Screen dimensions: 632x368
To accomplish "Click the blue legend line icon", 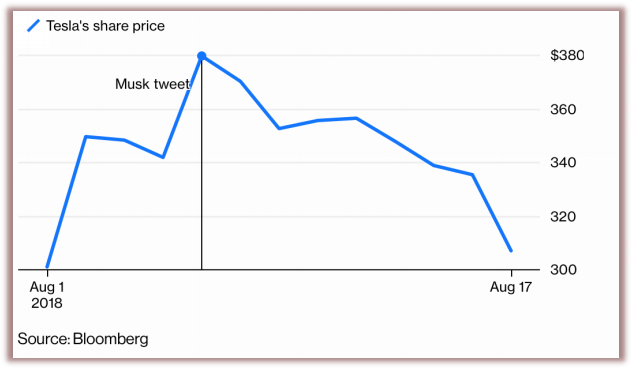I will pyautogui.click(x=33, y=26).
